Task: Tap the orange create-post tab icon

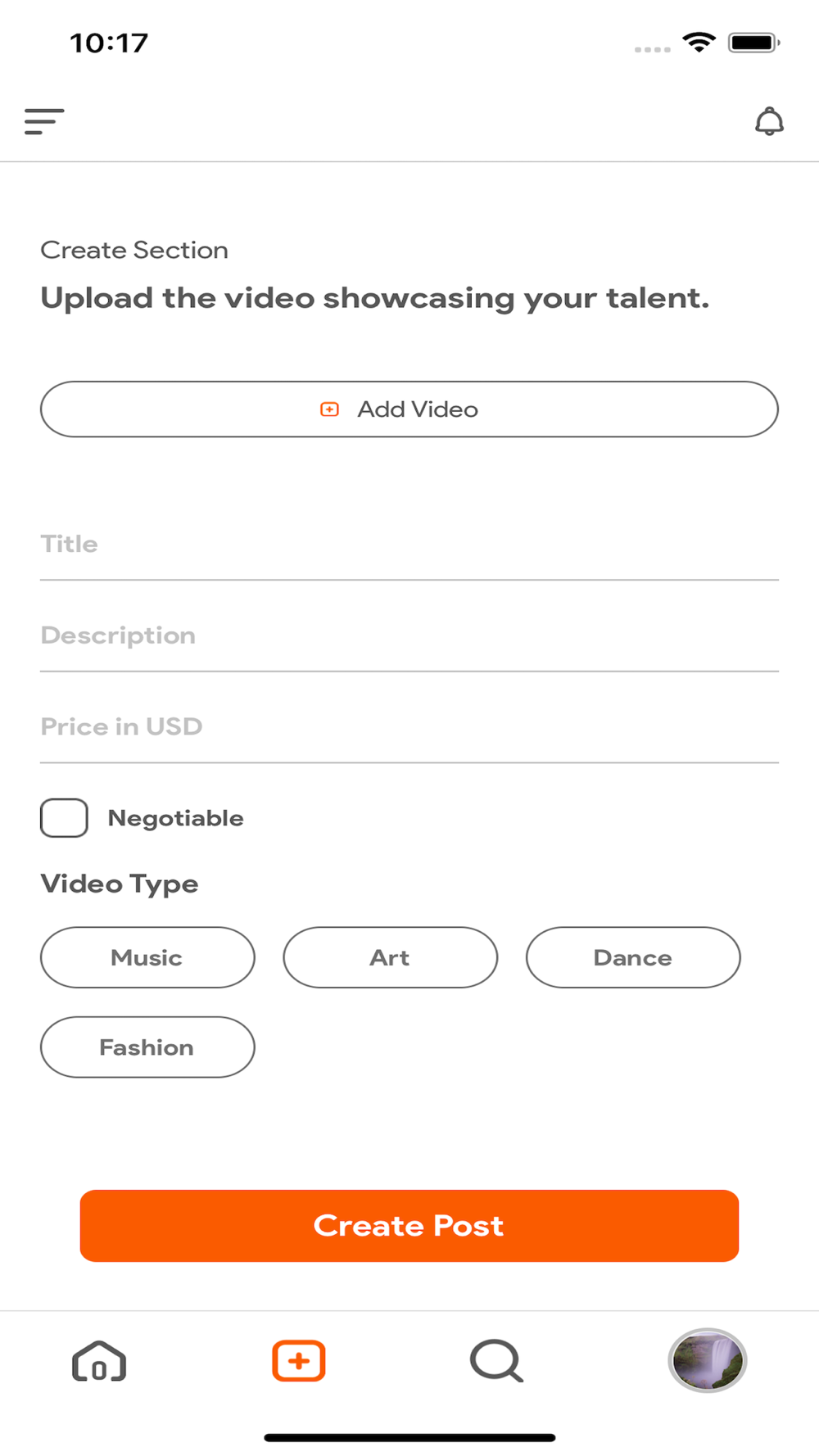Action: click(x=299, y=1361)
